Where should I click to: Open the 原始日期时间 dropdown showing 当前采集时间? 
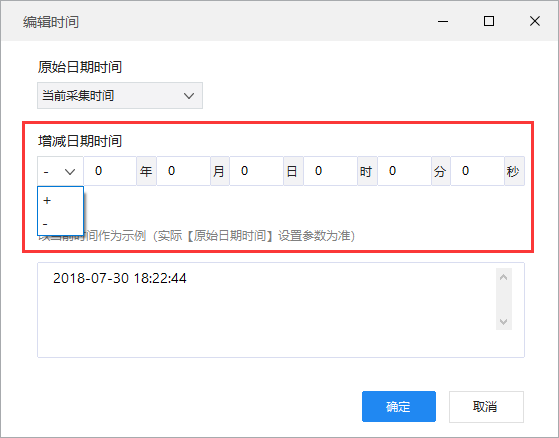tap(120, 96)
